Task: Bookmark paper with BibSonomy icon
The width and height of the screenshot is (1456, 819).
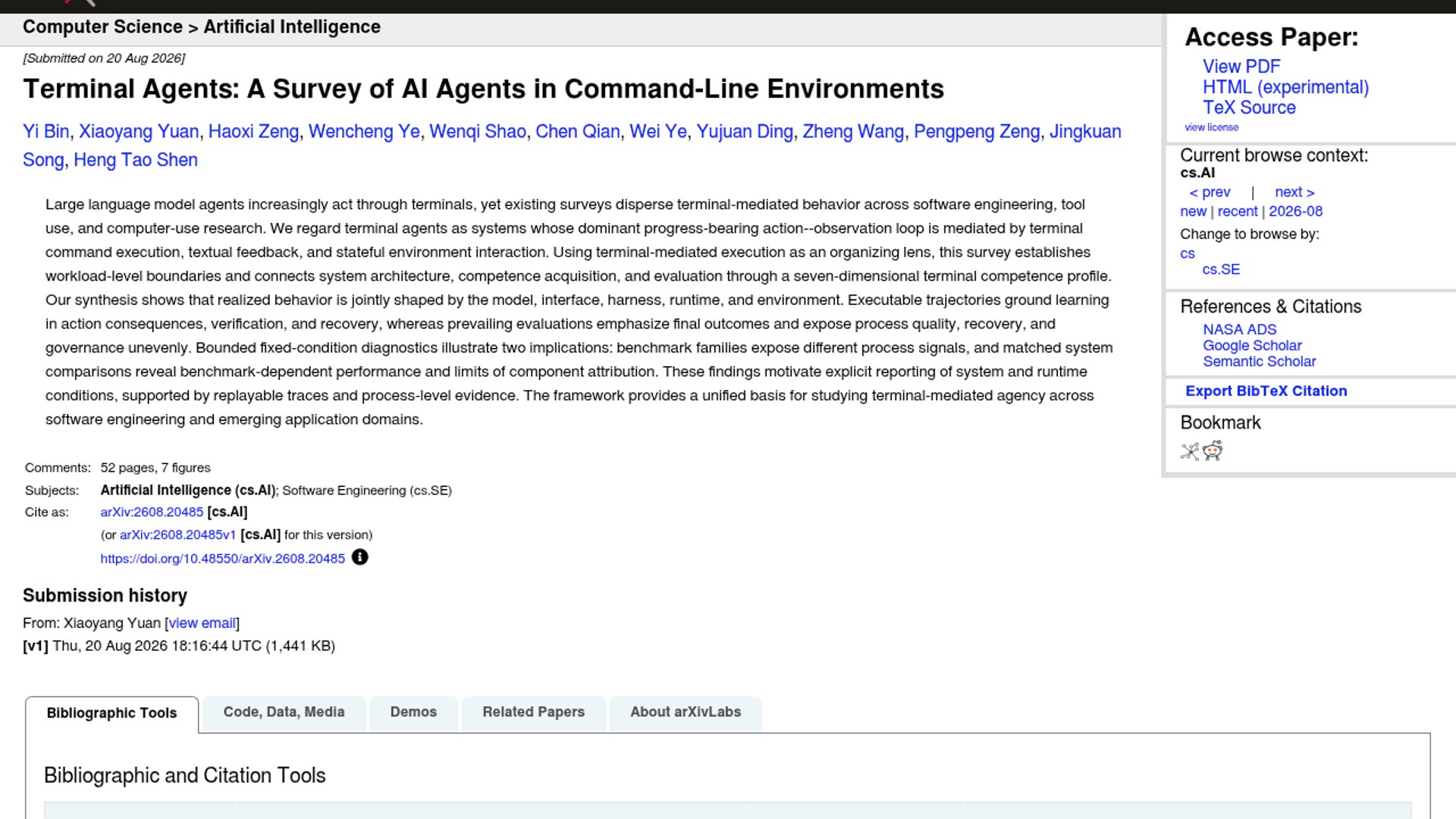Action: (1190, 451)
